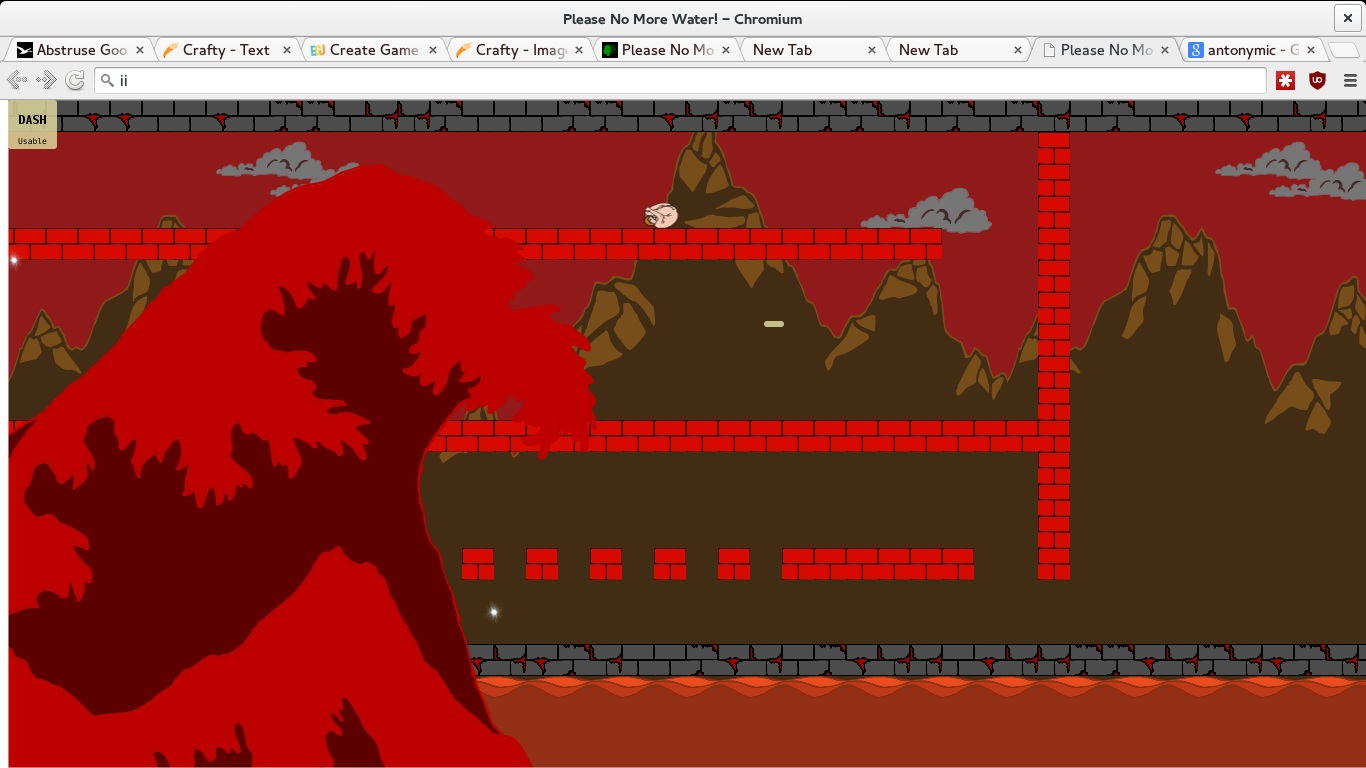Click the window title 'Please No More Water! – Chromium'

[682, 19]
